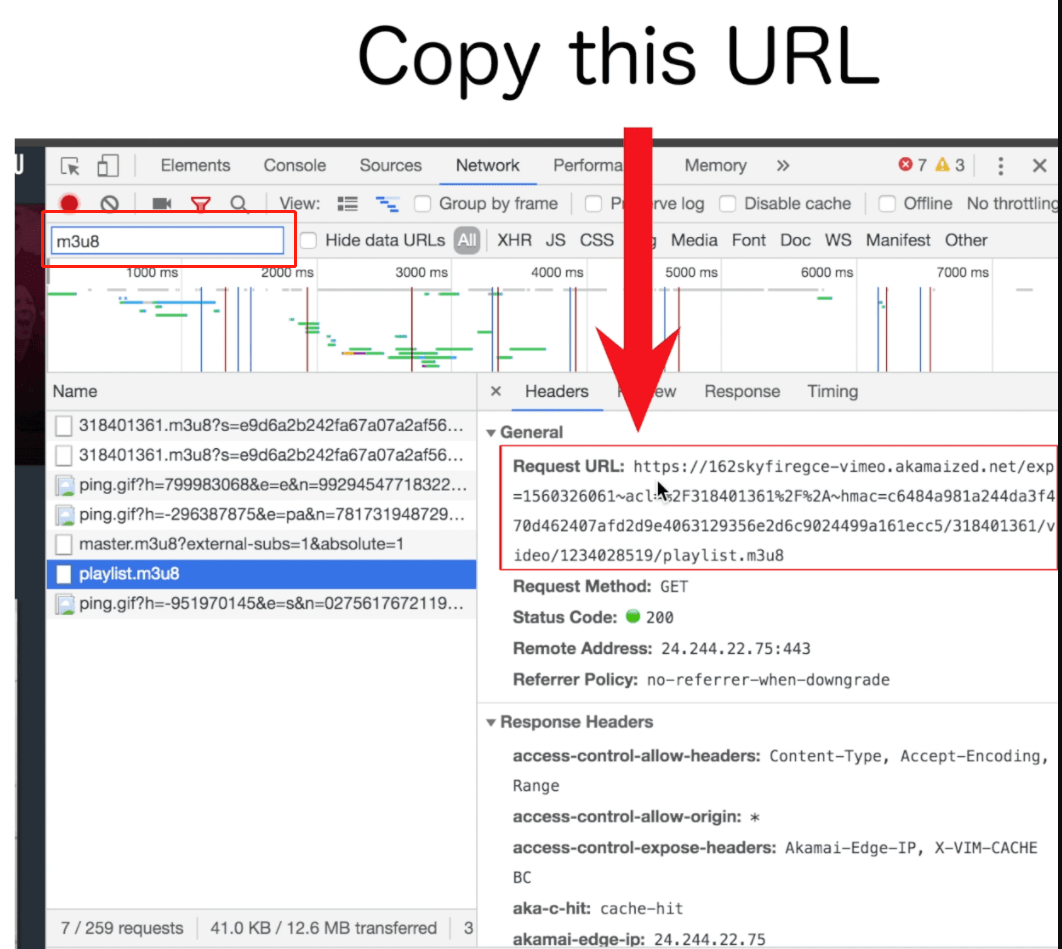Select master.m3u8?external-subs=1 request
1062x949 pixels.
(x=261, y=544)
